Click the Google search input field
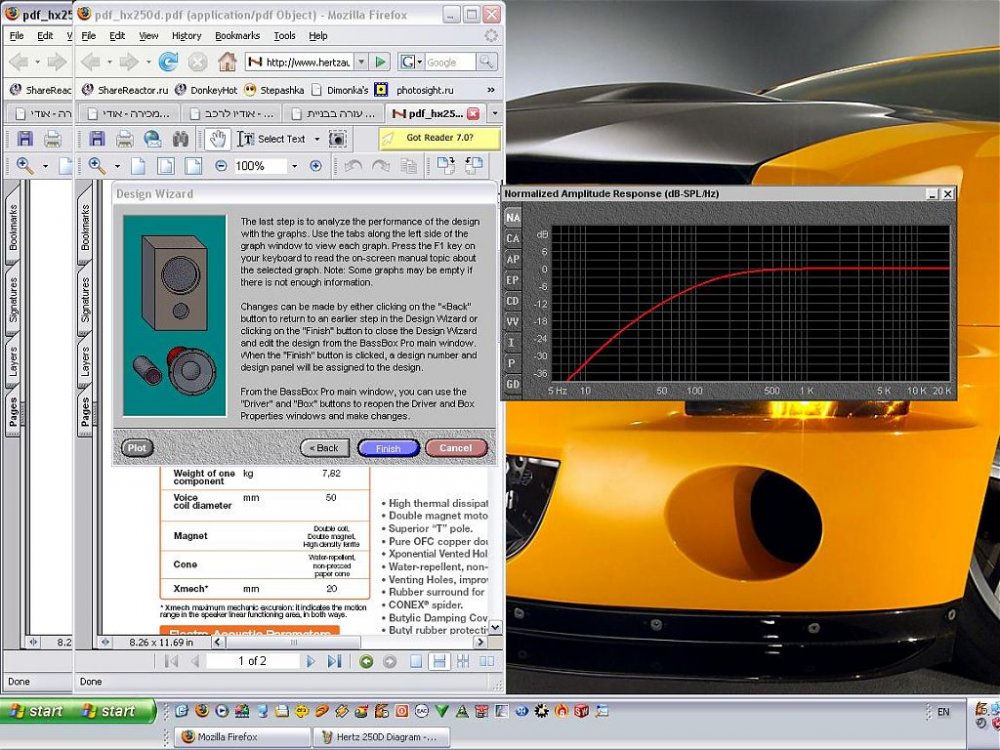The image size is (1000, 750). click(450, 62)
